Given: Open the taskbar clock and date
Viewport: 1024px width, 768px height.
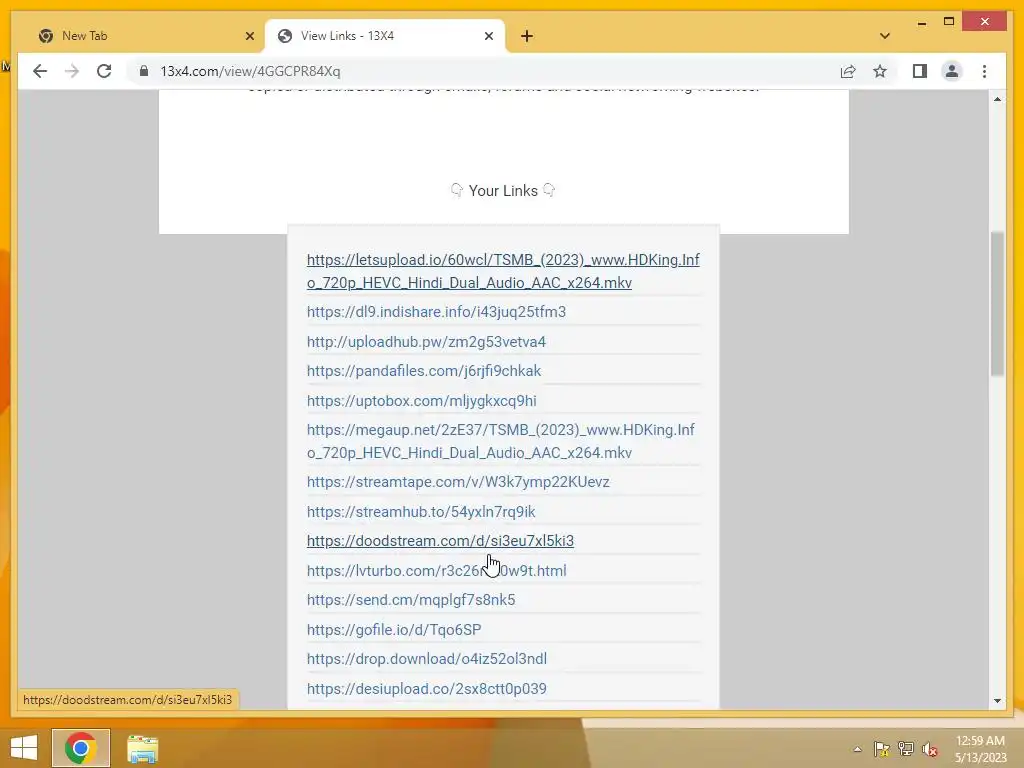Looking at the screenshot, I should click(x=980, y=749).
